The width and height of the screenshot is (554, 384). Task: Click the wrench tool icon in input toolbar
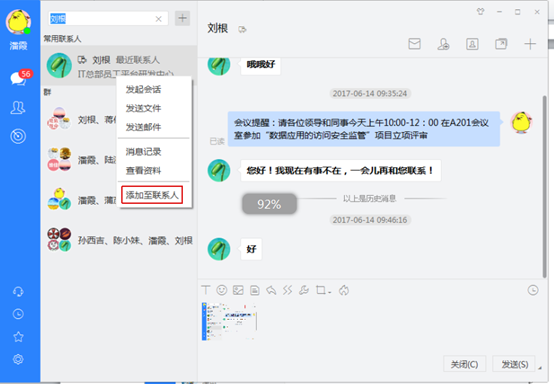(x=304, y=290)
